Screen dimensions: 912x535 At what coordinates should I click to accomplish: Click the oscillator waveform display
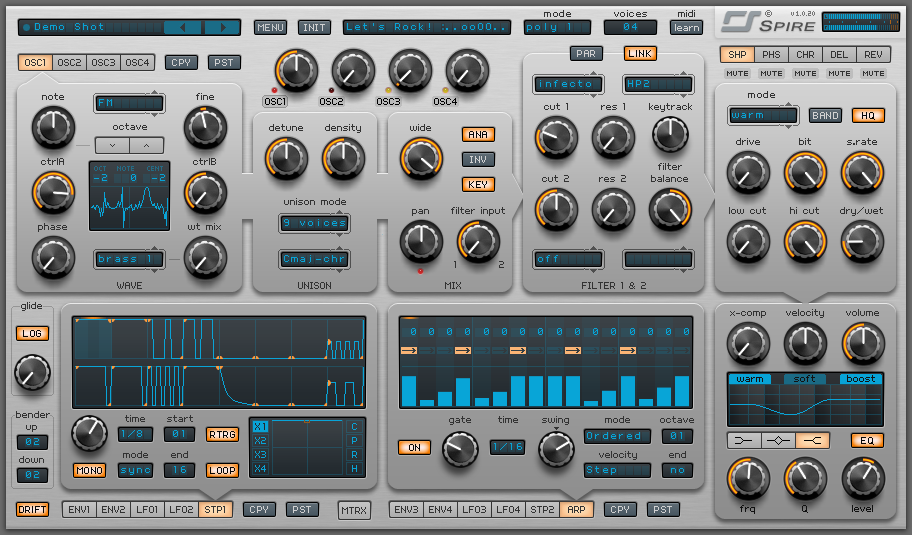(129, 197)
